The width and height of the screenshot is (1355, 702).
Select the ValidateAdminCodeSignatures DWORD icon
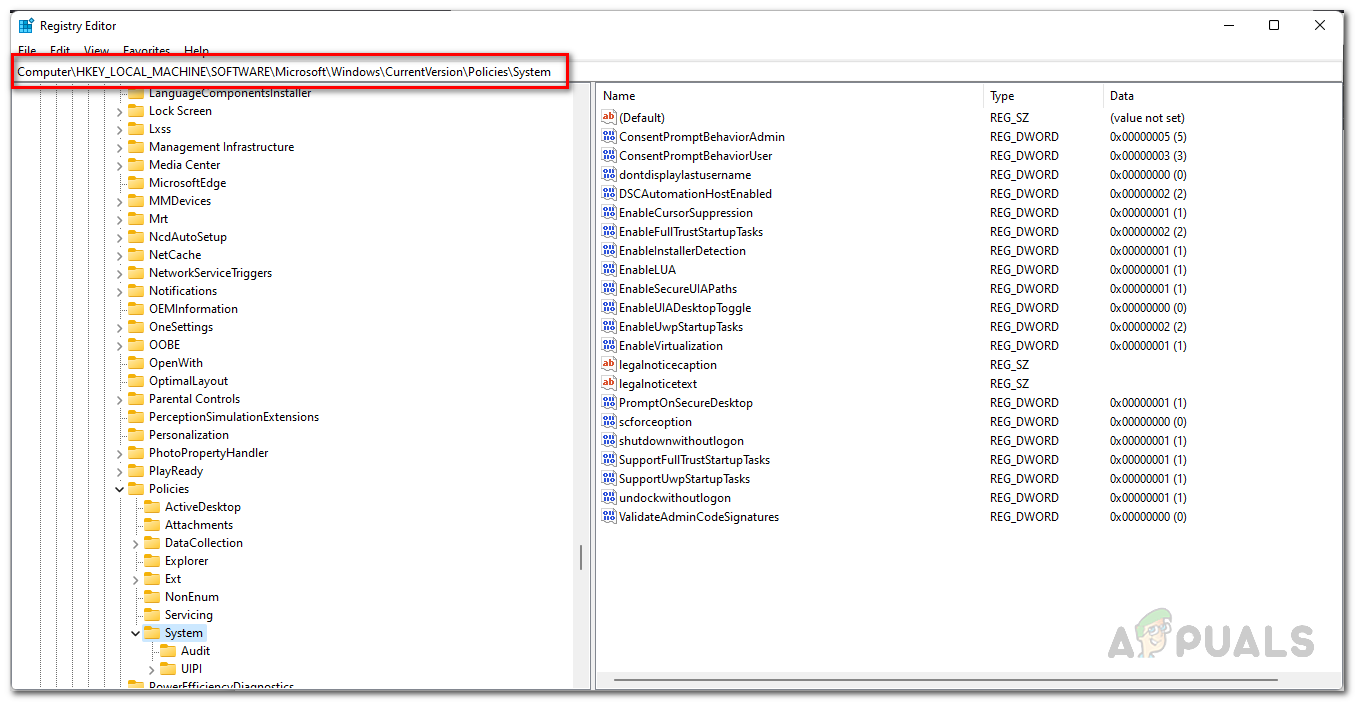(x=608, y=516)
